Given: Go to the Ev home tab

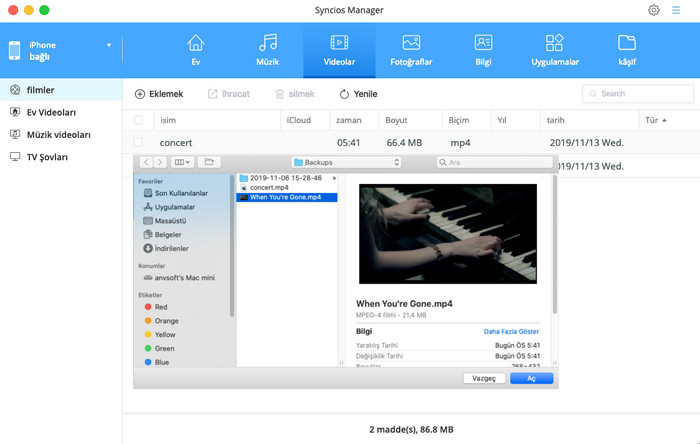Looking at the screenshot, I should pos(196,50).
